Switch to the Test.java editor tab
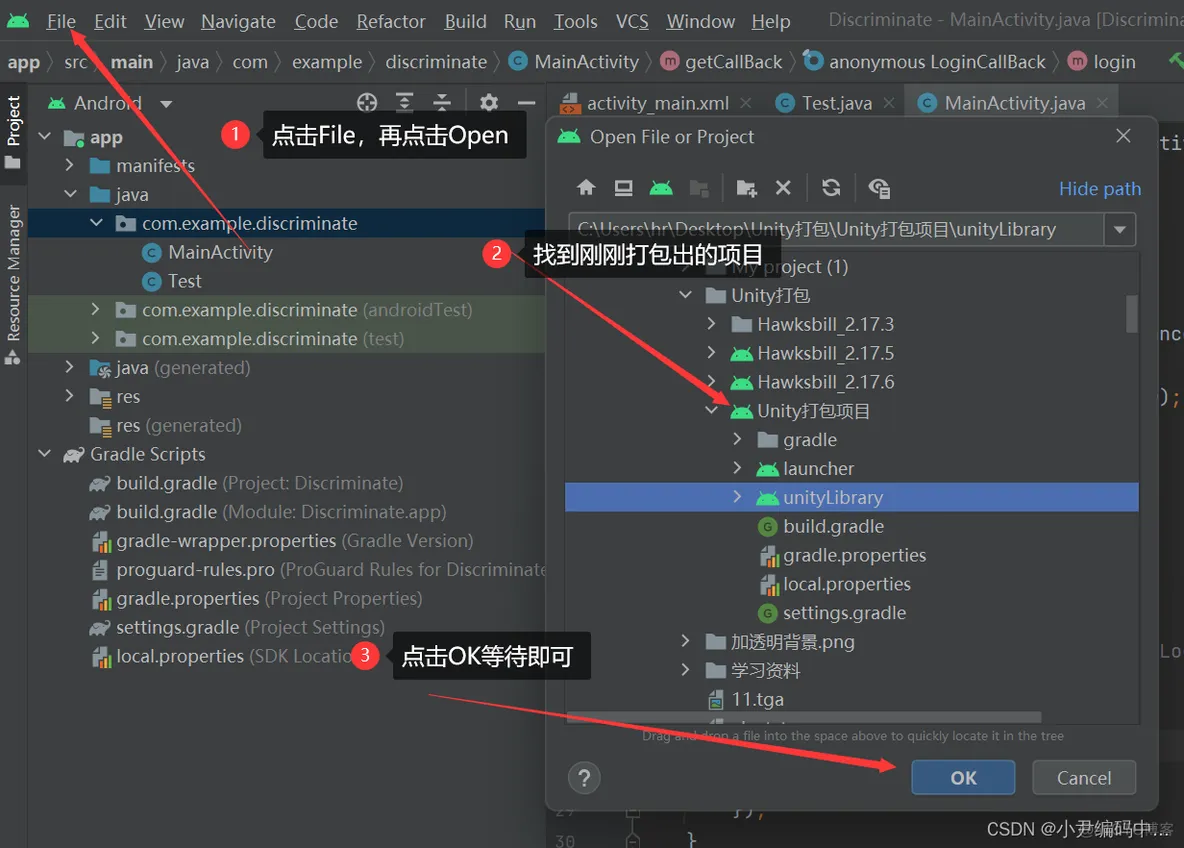The height and width of the screenshot is (848, 1184). [836, 103]
